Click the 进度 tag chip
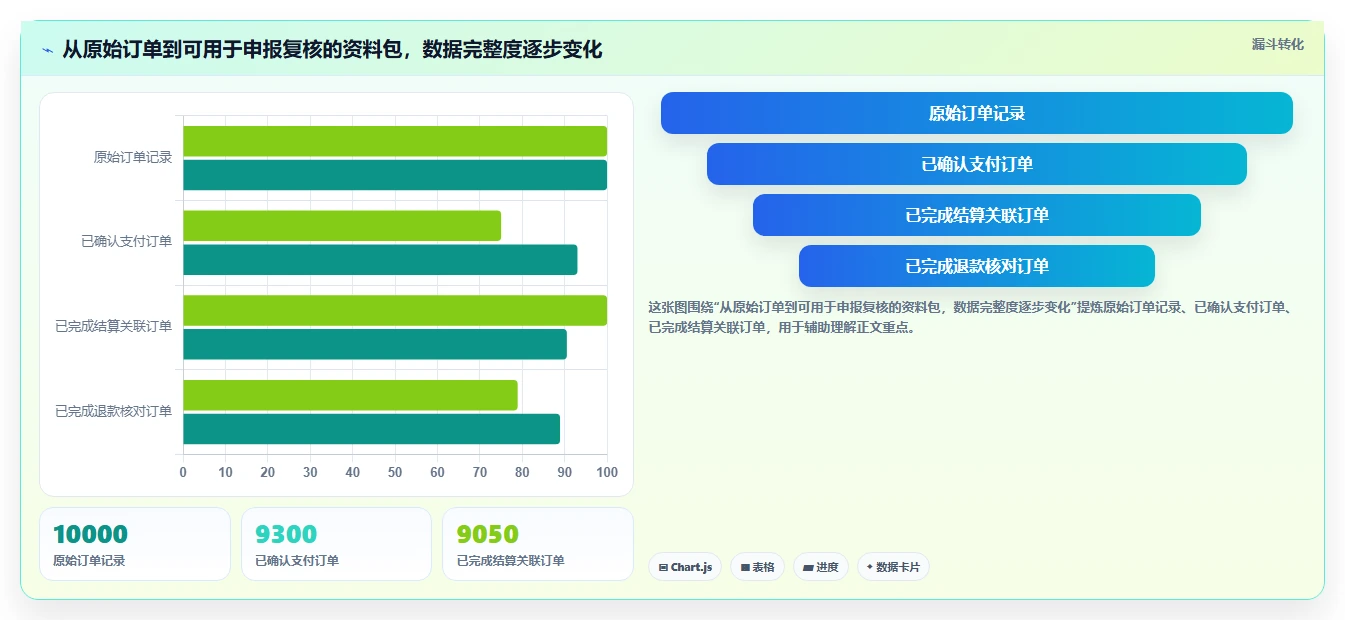 pos(821,567)
